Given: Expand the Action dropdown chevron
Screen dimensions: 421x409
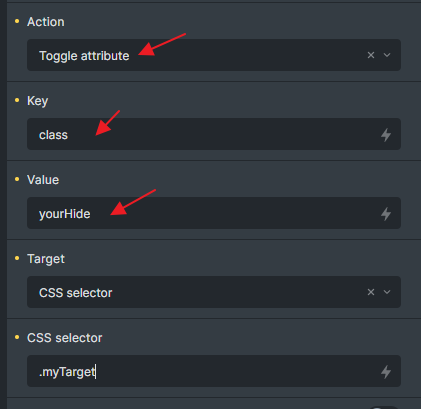Looking at the screenshot, I should click(x=387, y=55).
